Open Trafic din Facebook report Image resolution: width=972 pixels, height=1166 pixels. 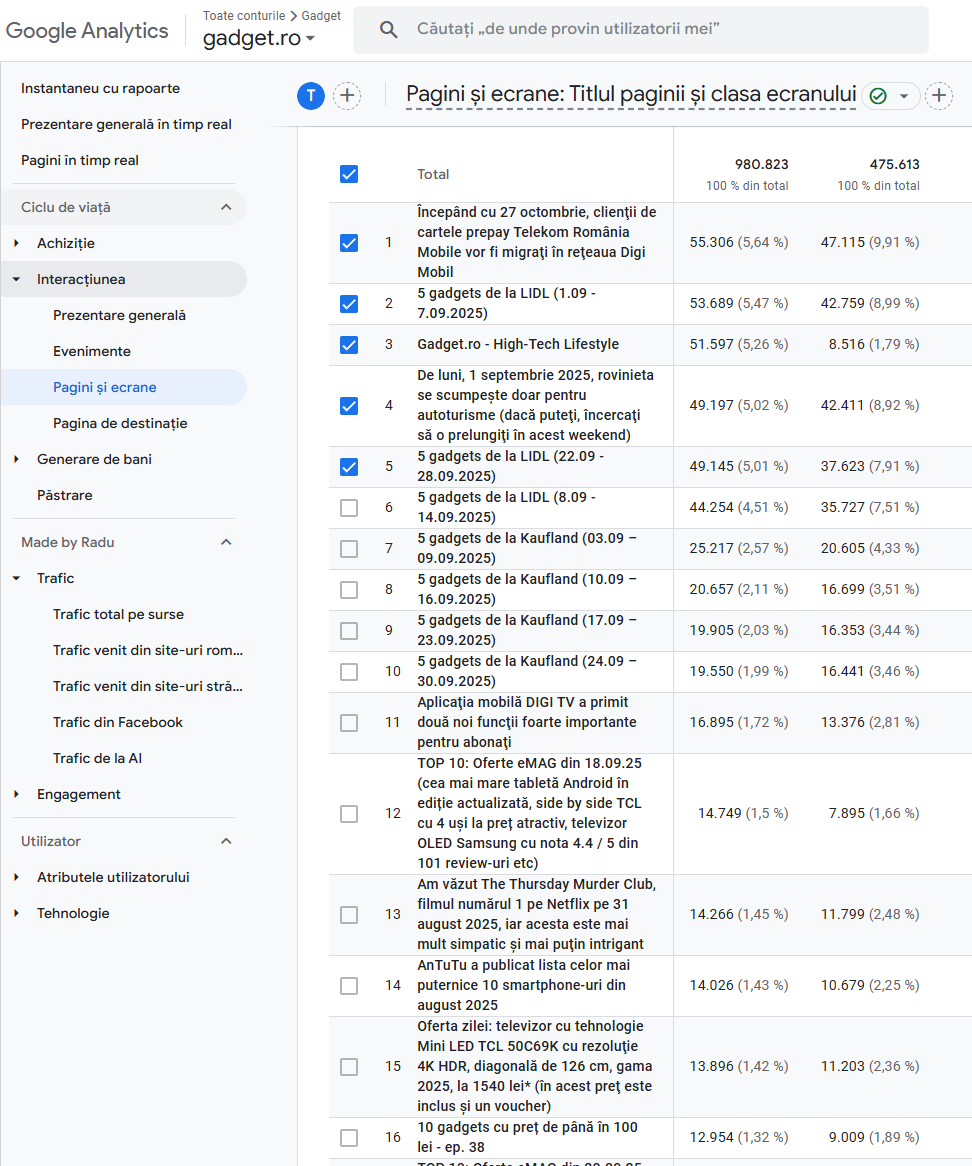pyautogui.click(x=118, y=722)
